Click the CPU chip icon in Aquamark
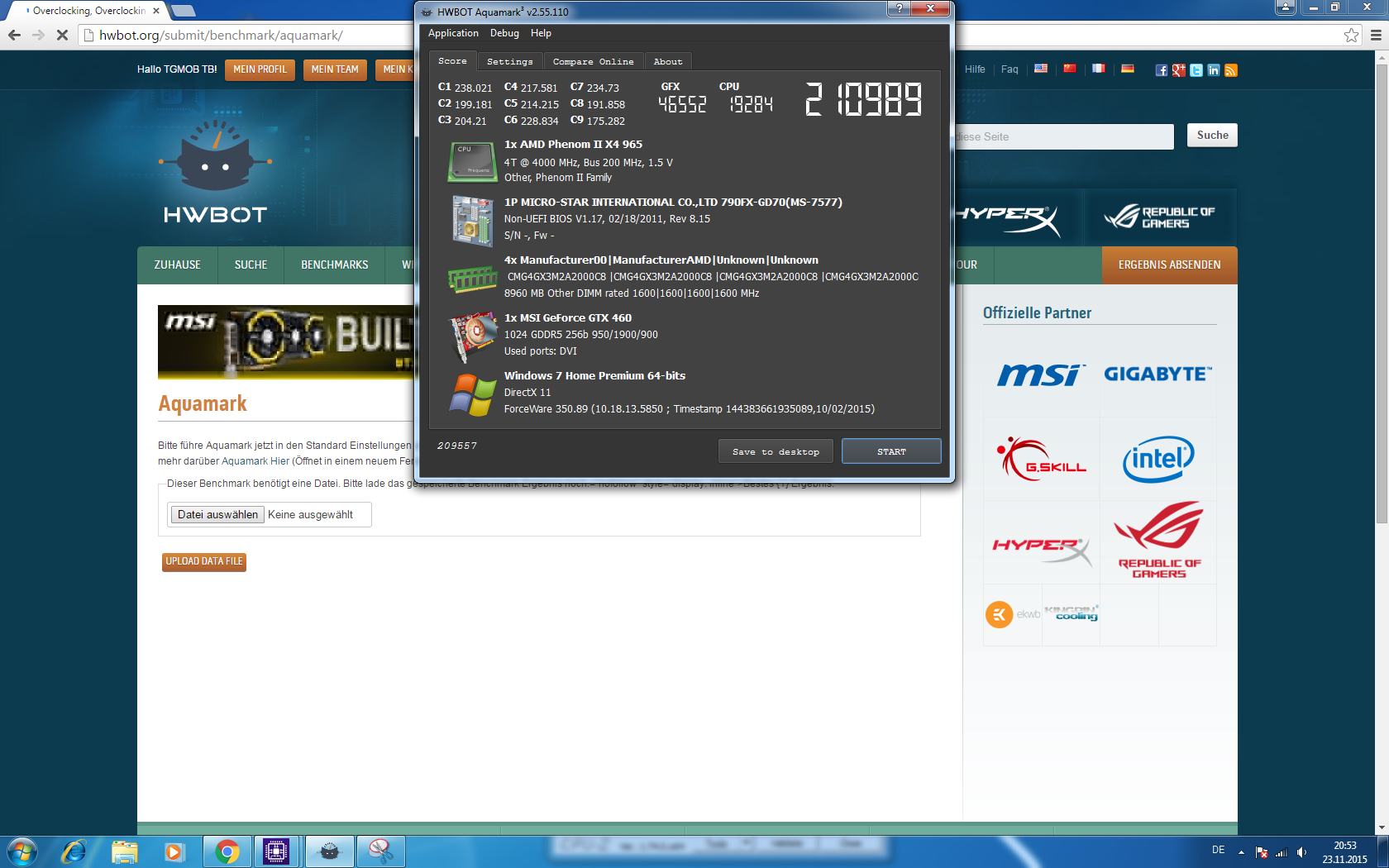The height and width of the screenshot is (868, 1389). [x=471, y=161]
